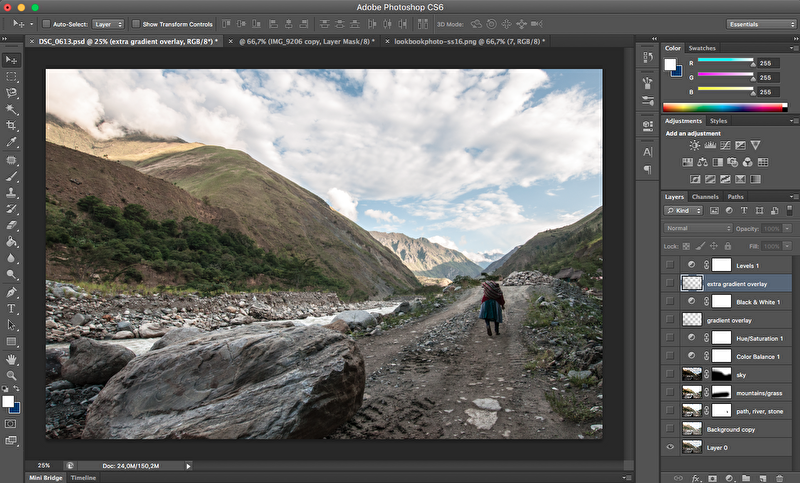Select the Blur tool
The height and width of the screenshot is (483, 800).
pyautogui.click(x=11, y=258)
